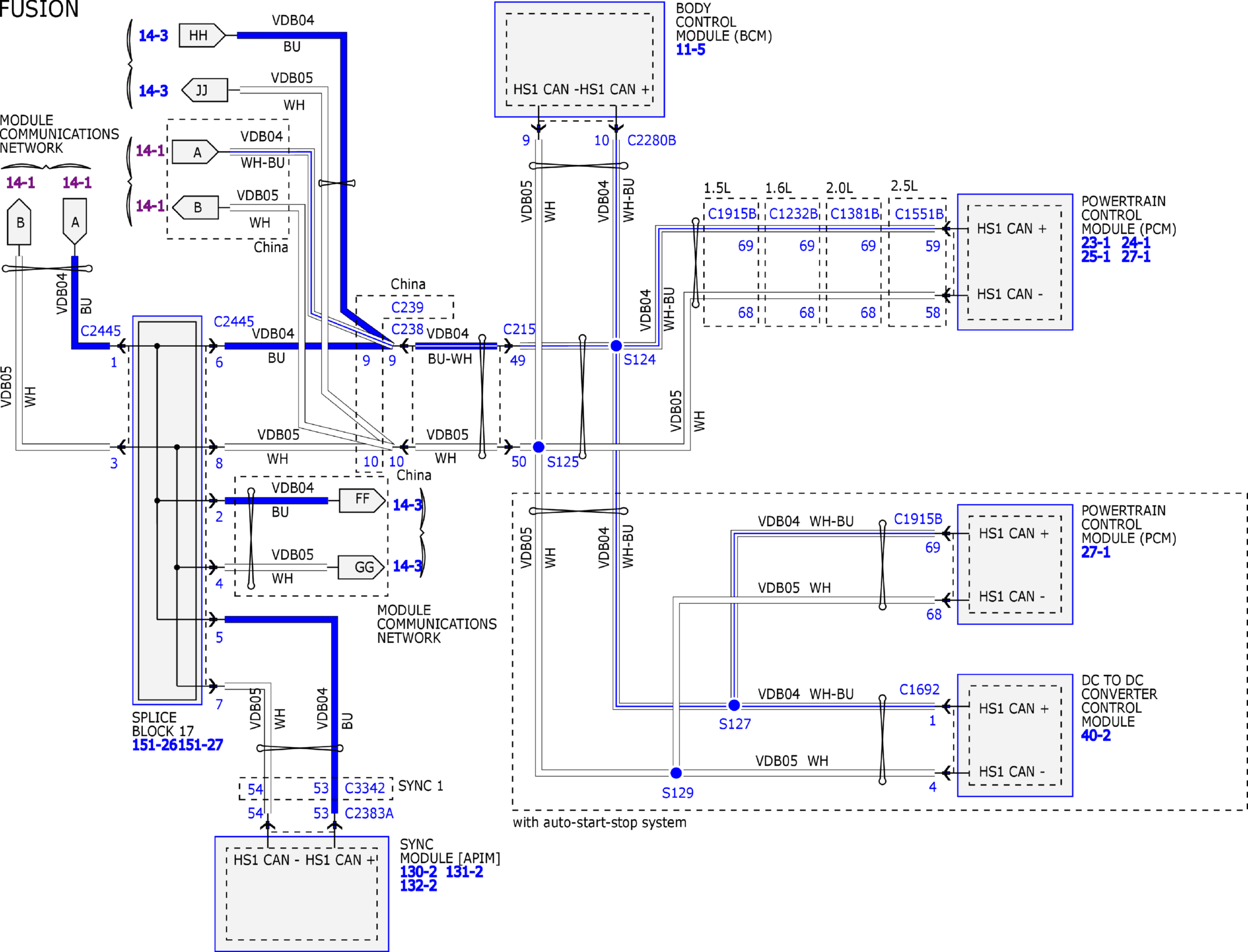Click the JJ off-page connector symbol
The width and height of the screenshot is (1248, 952).
click(204, 90)
